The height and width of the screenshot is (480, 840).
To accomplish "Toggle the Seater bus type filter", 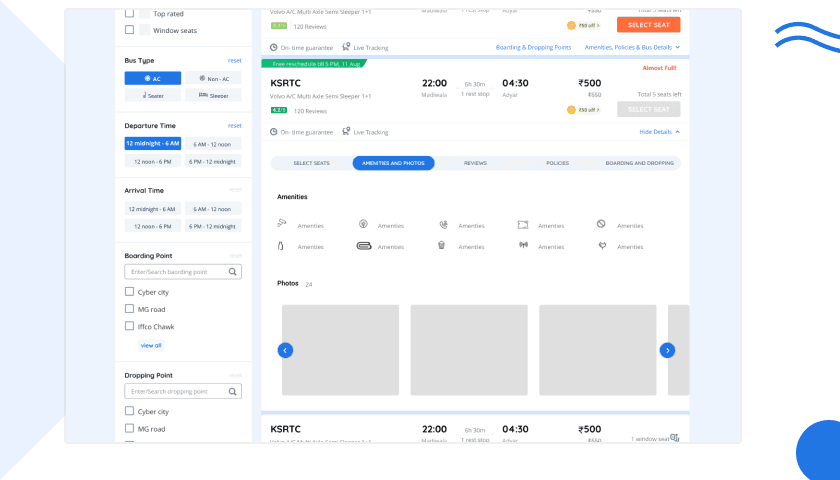I will click(153, 95).
